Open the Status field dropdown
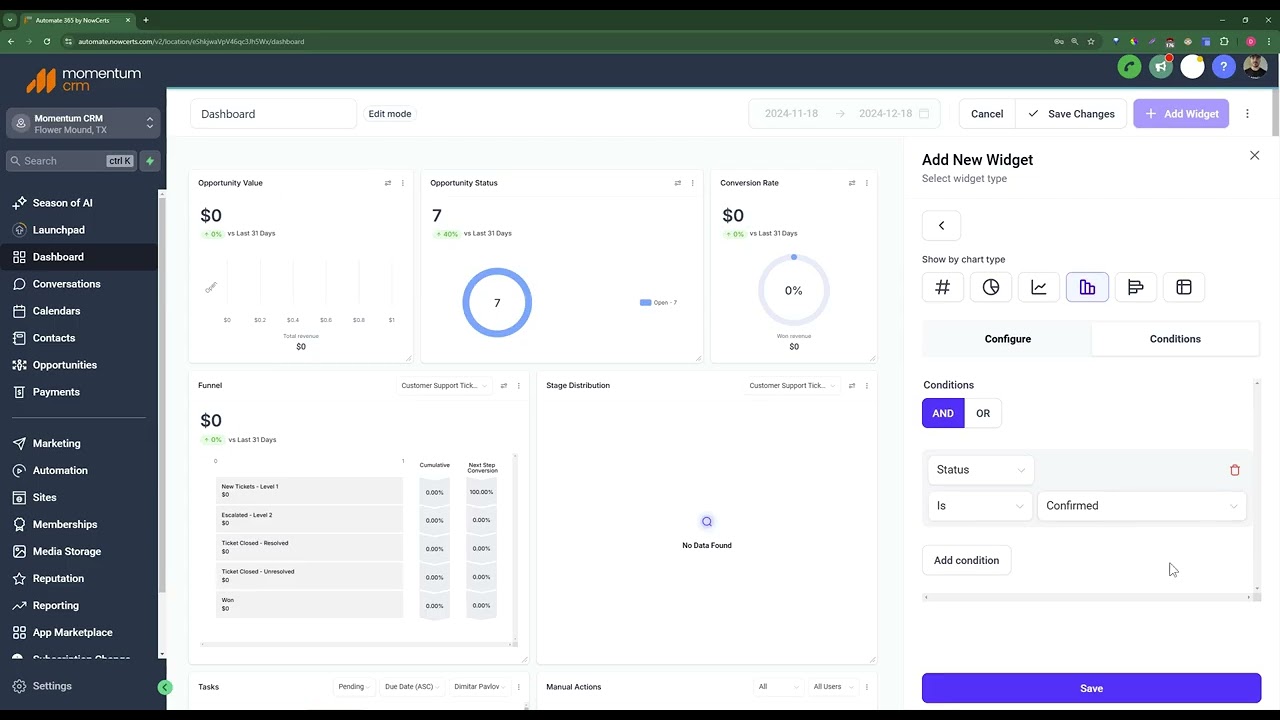Image resolution: width=1280 pixels, height=720 pixels. click(981, 470)
